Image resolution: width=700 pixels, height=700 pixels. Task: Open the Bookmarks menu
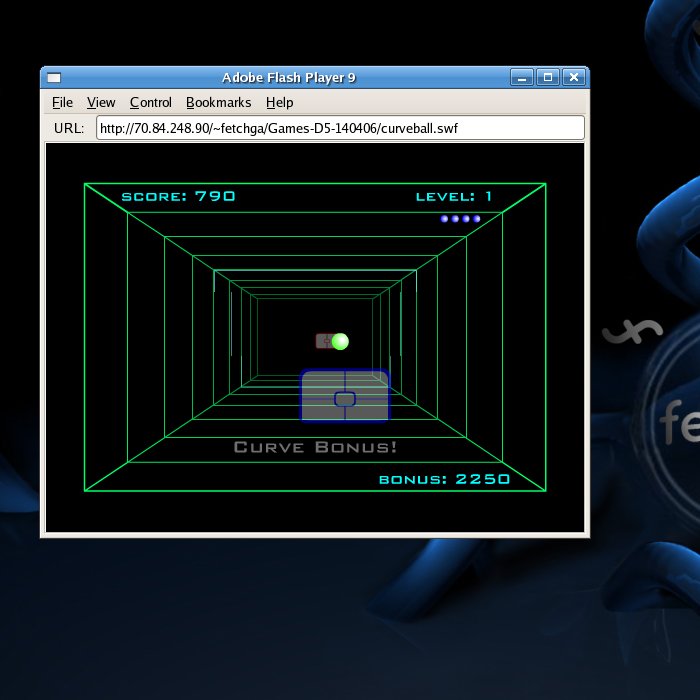(218, 103)
